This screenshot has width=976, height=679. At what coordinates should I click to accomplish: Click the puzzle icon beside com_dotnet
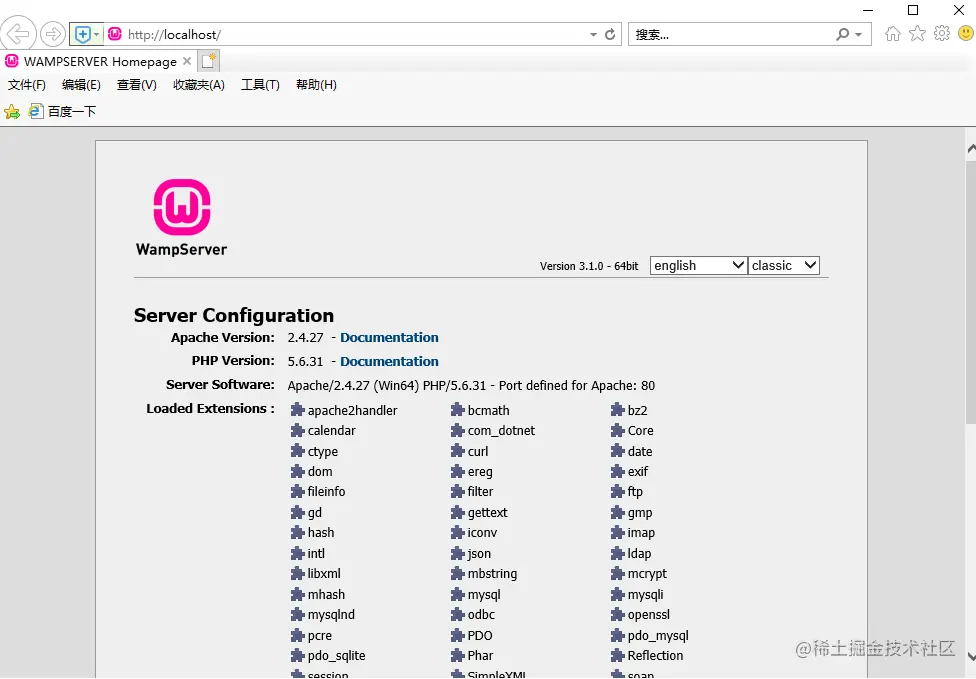pyautogui.click(x=458, y=431)
